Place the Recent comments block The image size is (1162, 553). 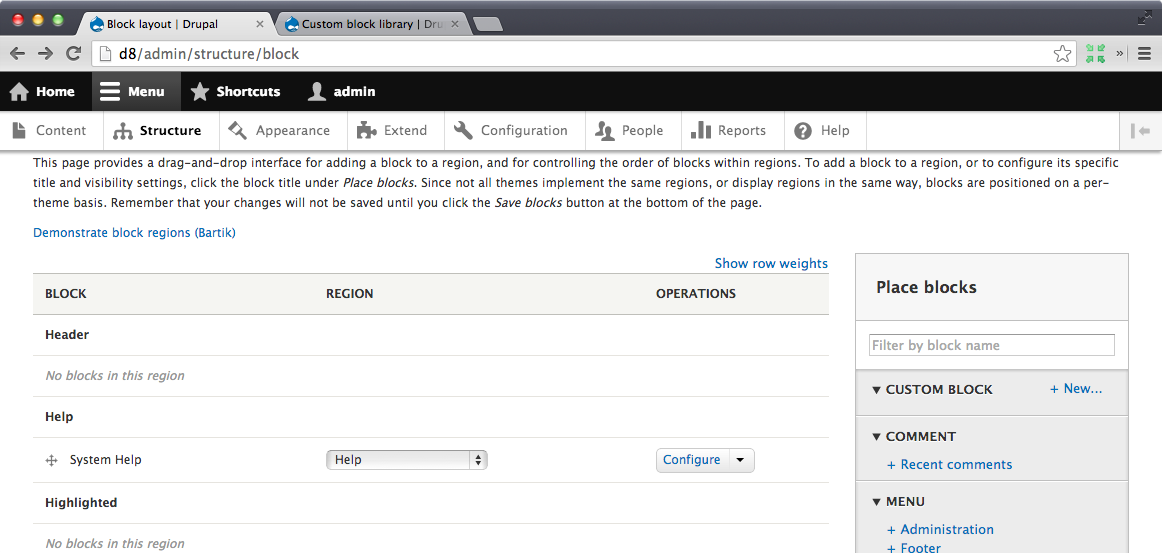[x=949, y=465]
